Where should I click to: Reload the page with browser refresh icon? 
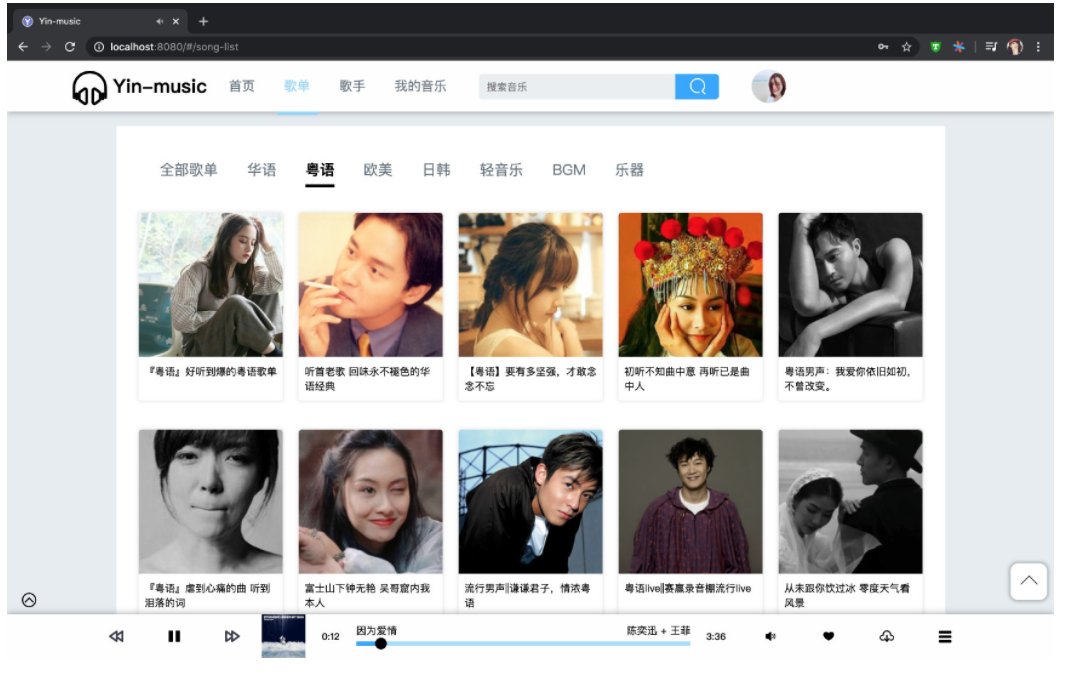pos(70,46)
